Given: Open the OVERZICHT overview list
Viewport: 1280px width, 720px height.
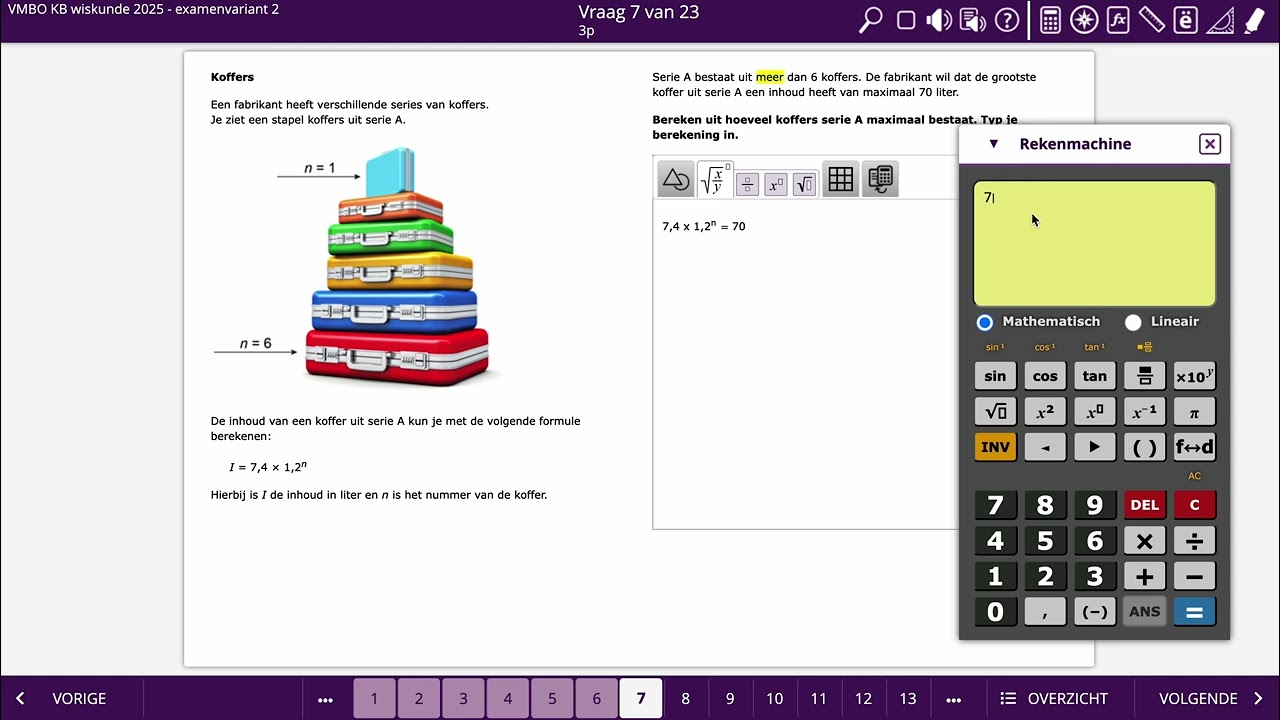Looking at the screenshot, I should click(1055, 699).
